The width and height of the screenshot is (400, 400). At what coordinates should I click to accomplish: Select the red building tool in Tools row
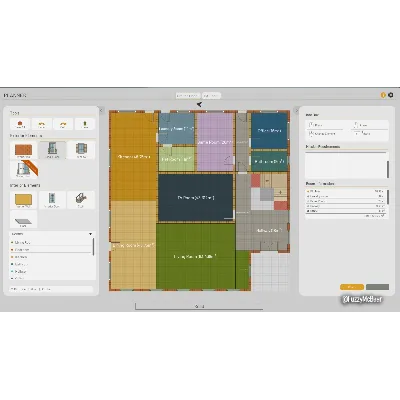coord(20,124)
